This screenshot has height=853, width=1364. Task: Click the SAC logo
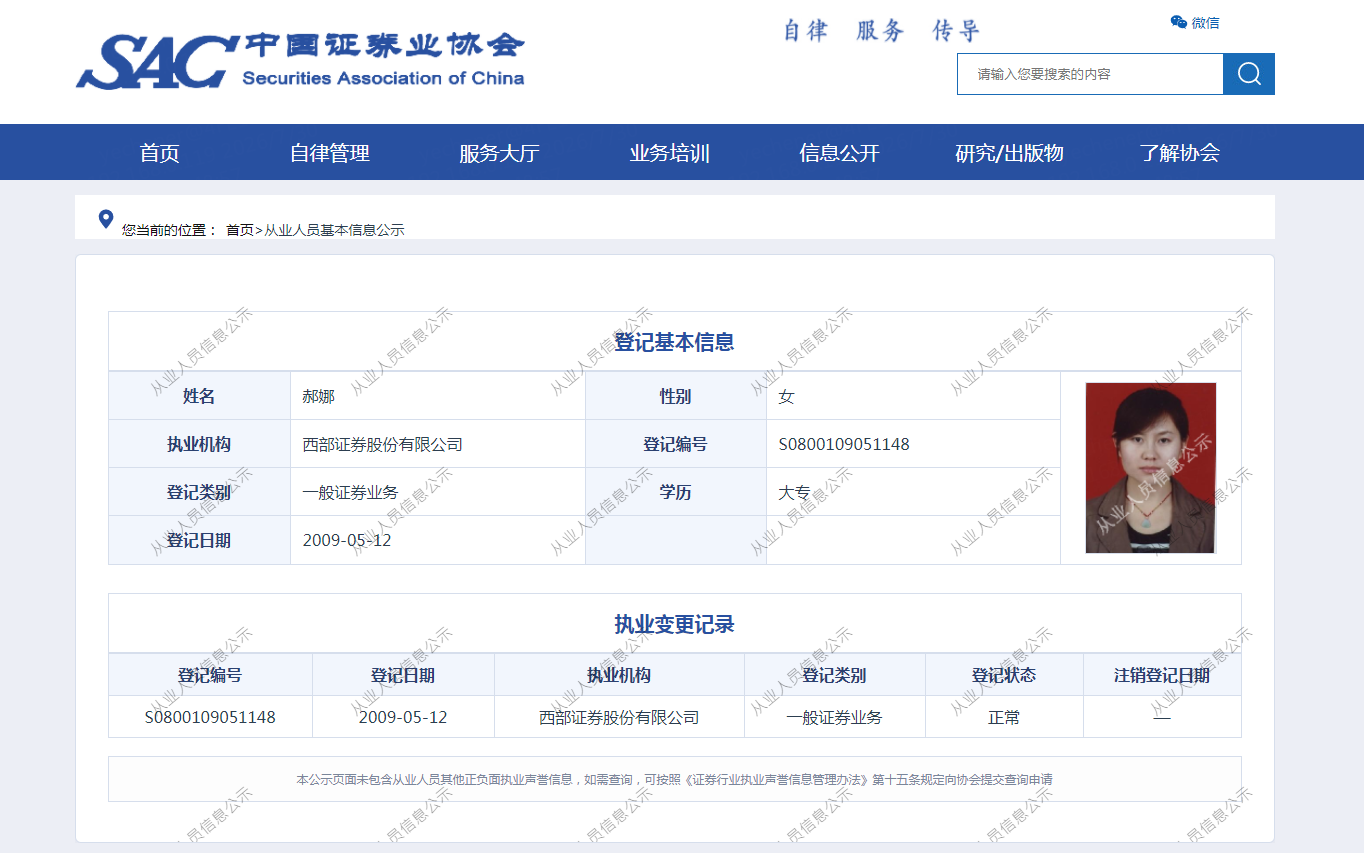(x=300, y=61)
